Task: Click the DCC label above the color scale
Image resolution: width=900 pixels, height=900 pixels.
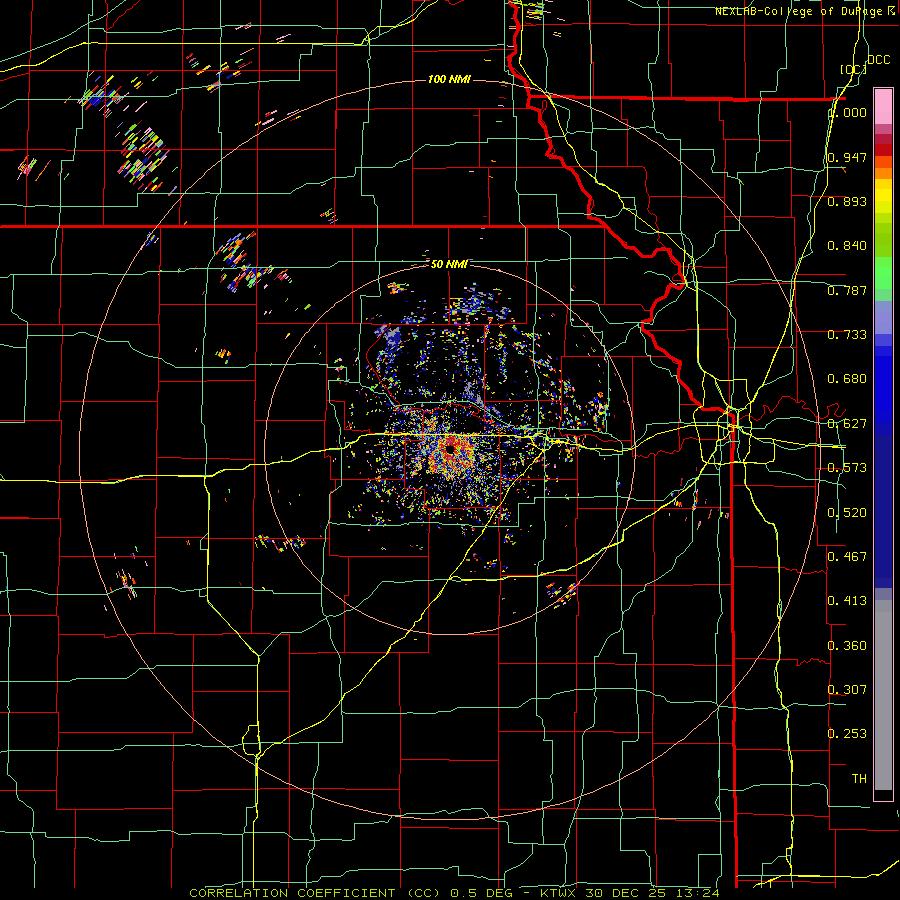Action: pyautogui.click(x=878, y=60)
